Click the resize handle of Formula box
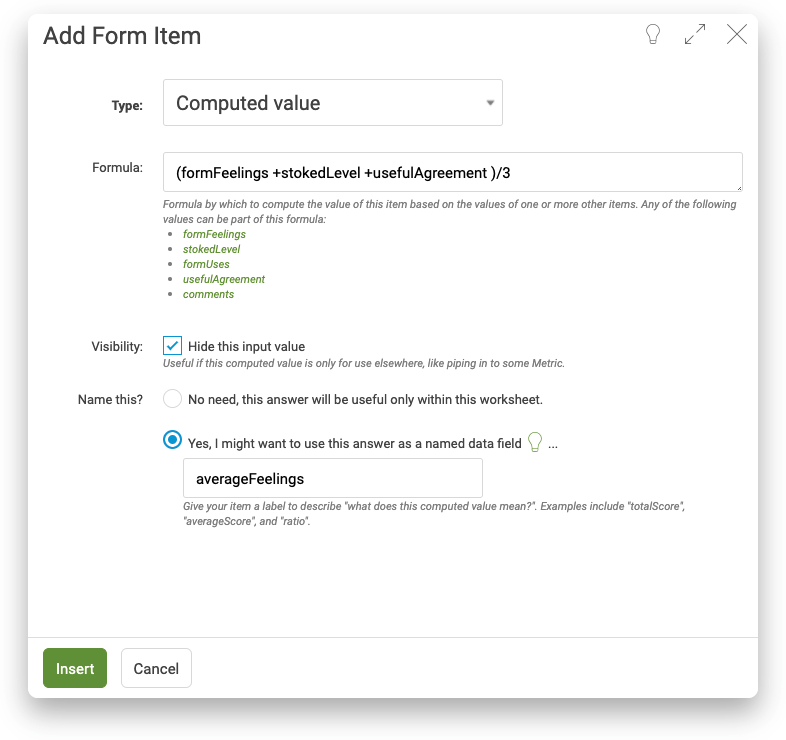This screenshot has height=740, width=786. coord(739,188)
